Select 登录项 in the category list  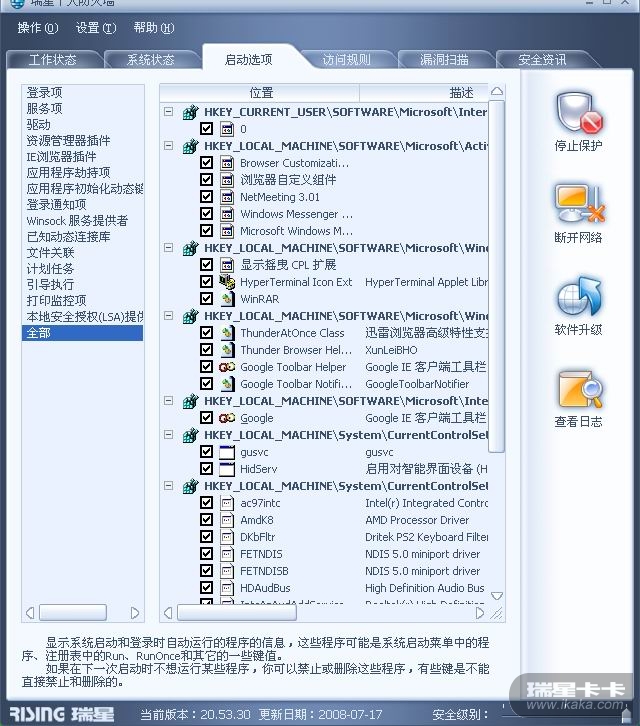(44, 93)
